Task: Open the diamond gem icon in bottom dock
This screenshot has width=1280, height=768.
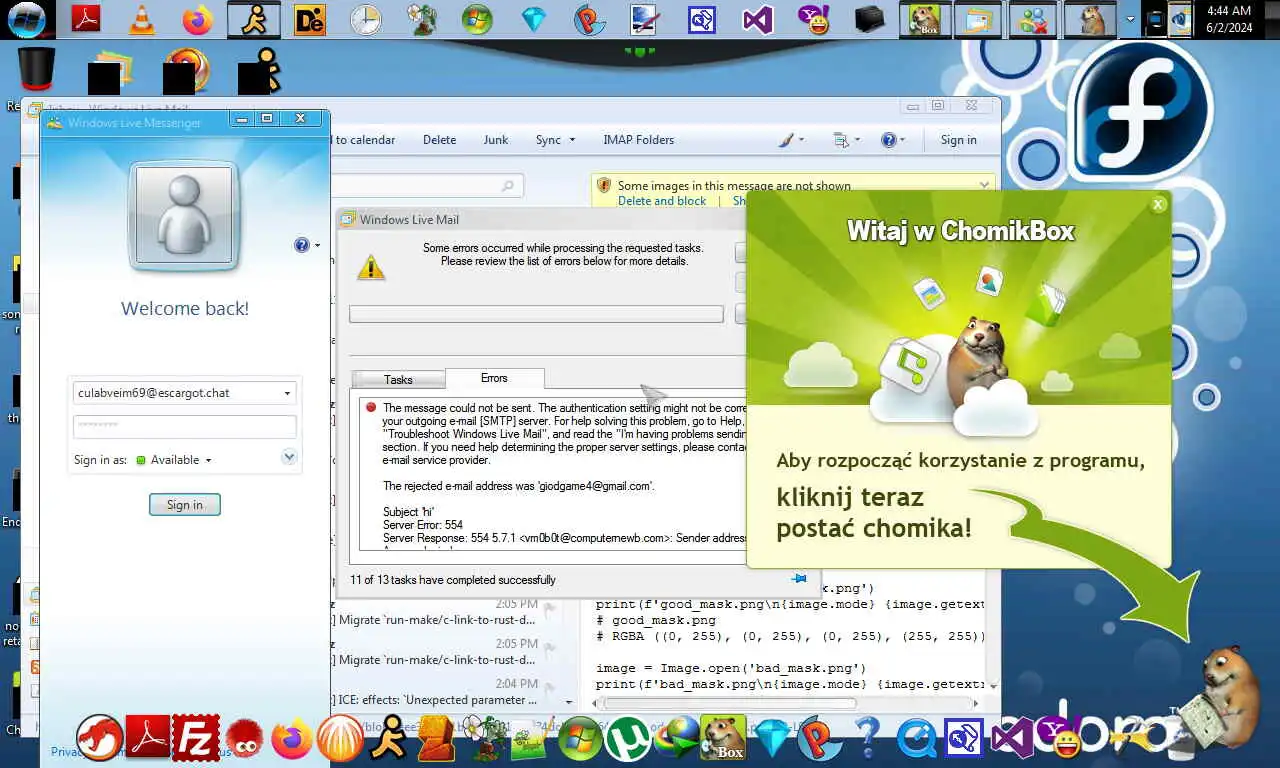Action: 772,739
